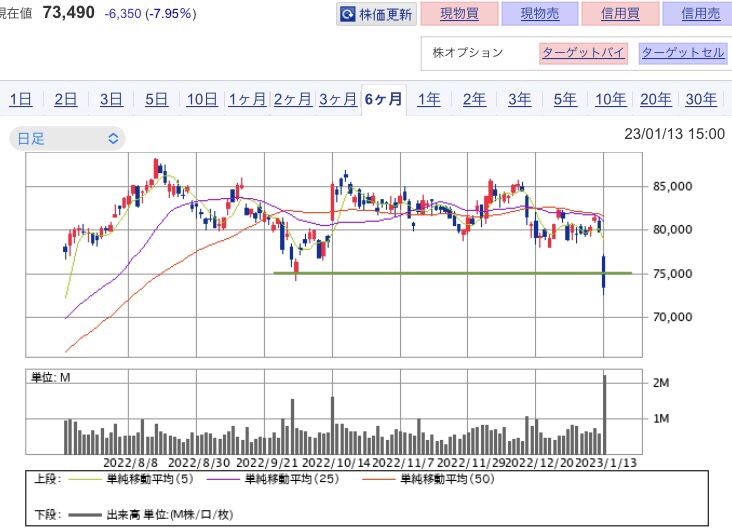Click the 現物売 button
The height and width of the screenshot is (531, 732).
(x=540, y=14)
